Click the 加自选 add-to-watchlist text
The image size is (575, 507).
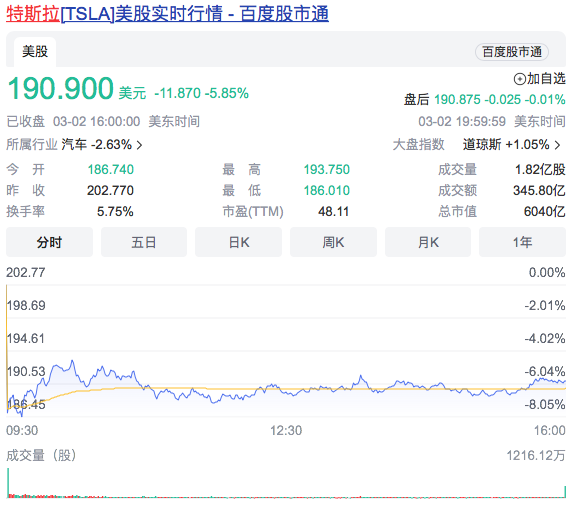coord(546,78)
